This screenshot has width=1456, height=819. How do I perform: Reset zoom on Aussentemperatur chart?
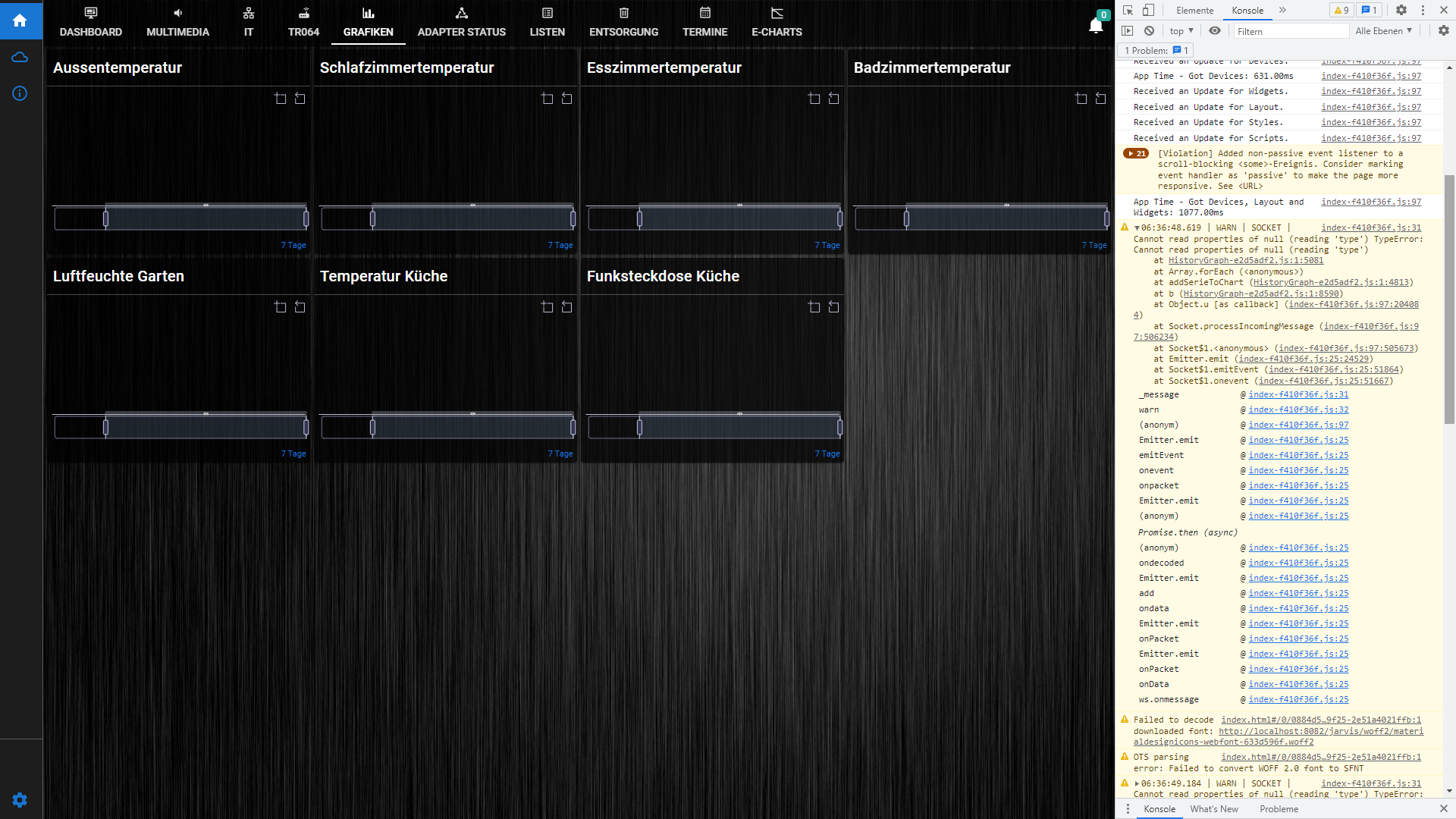point(300,99)
